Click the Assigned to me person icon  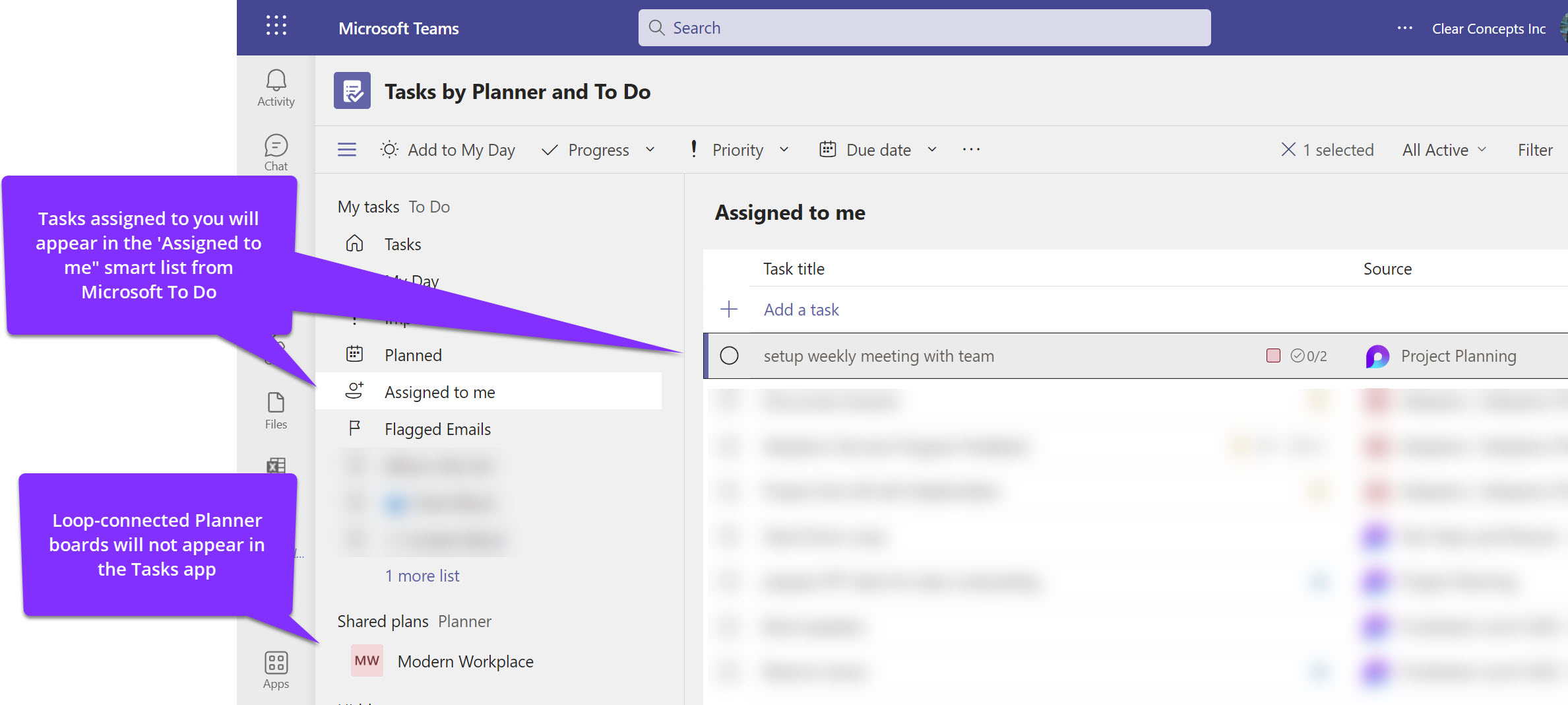click(355, 391)
